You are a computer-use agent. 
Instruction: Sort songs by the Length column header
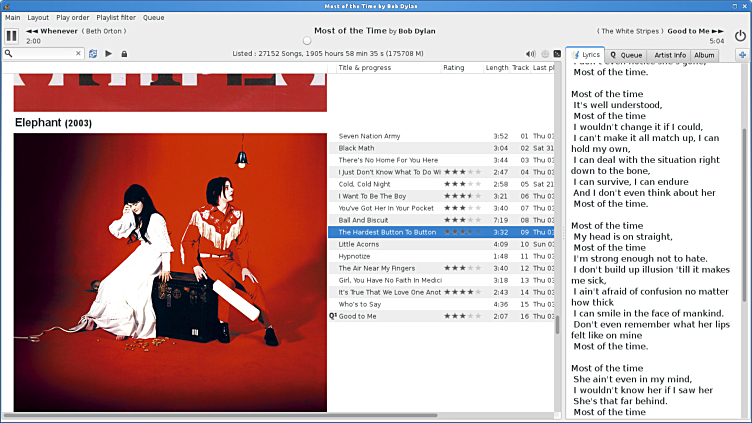pos(496,68)
